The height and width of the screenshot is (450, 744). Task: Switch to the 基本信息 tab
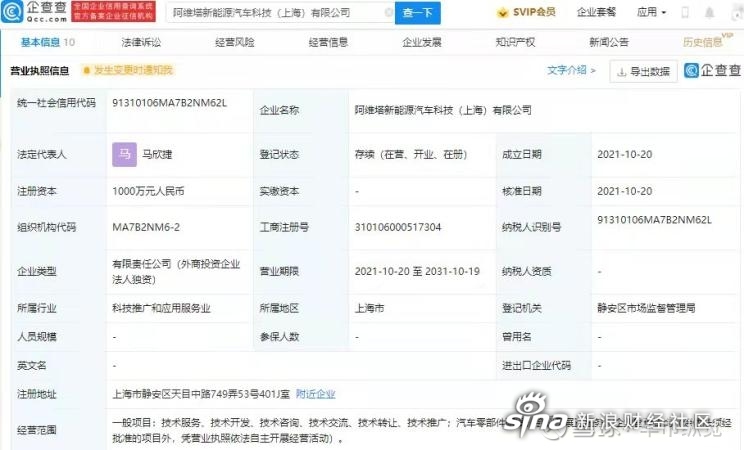point(47,42)
